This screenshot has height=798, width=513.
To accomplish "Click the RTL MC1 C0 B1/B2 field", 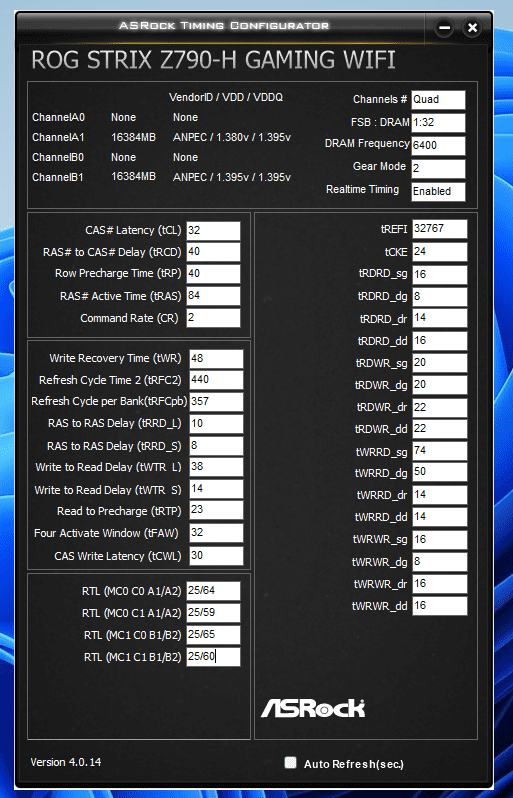I will pyautogui.click(x=213, y=635).
